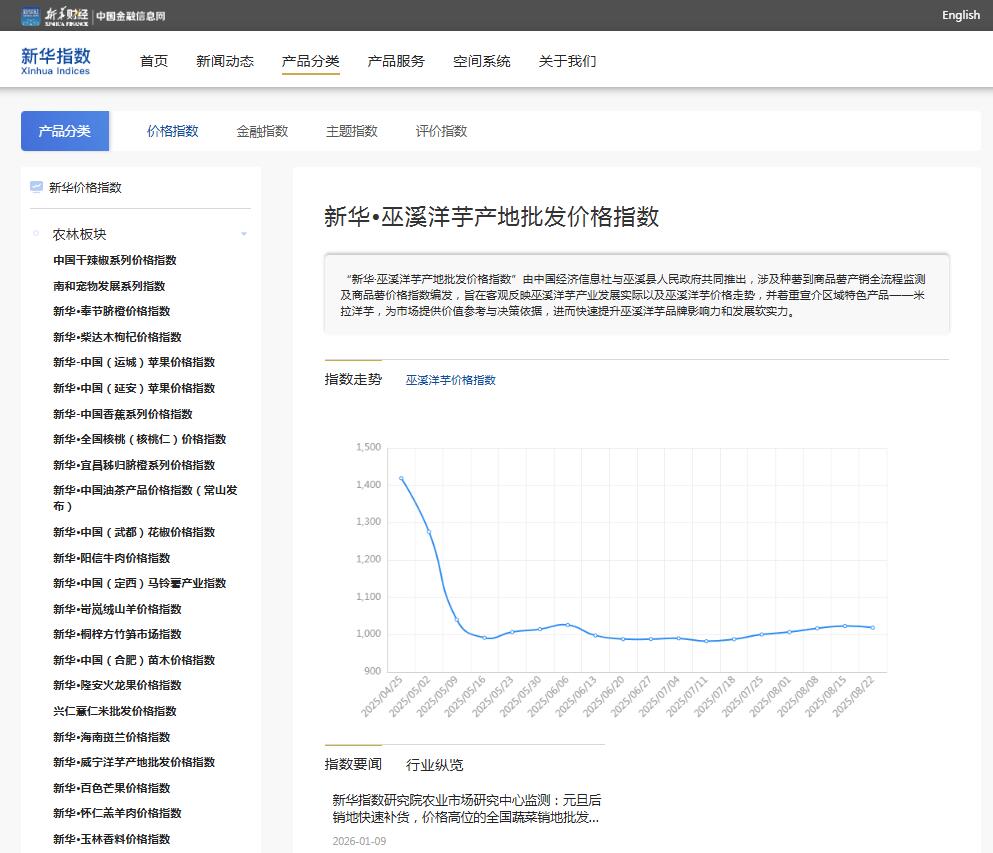Switch to the 金融指数 tab
993x853 pixels.
coord(262,131)
